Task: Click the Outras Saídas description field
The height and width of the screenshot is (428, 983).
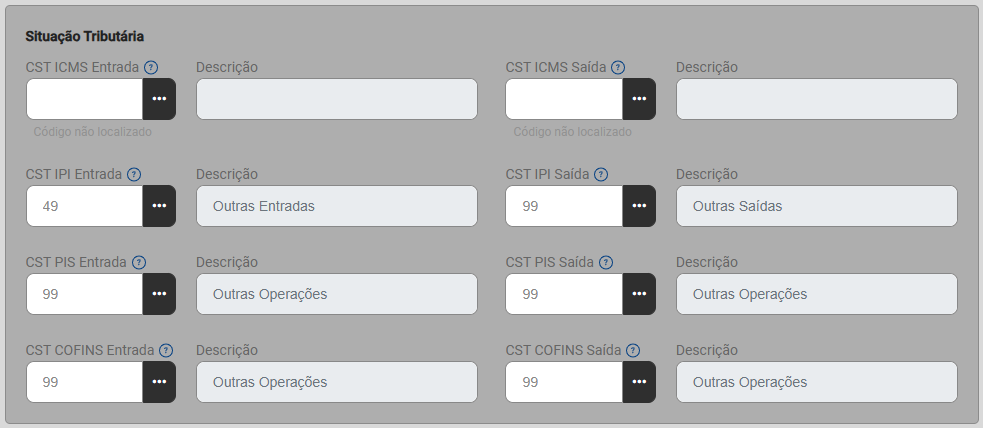Action: 816,206
